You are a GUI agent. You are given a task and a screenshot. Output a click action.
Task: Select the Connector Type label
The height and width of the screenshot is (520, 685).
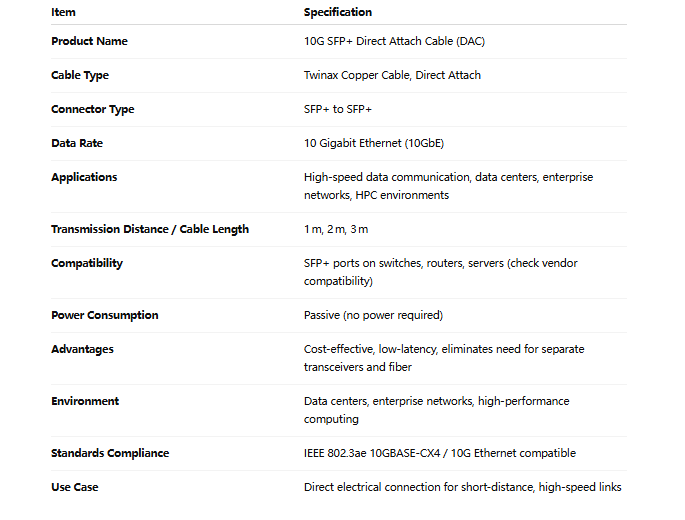pyautogui.click(x=93, y=109)
